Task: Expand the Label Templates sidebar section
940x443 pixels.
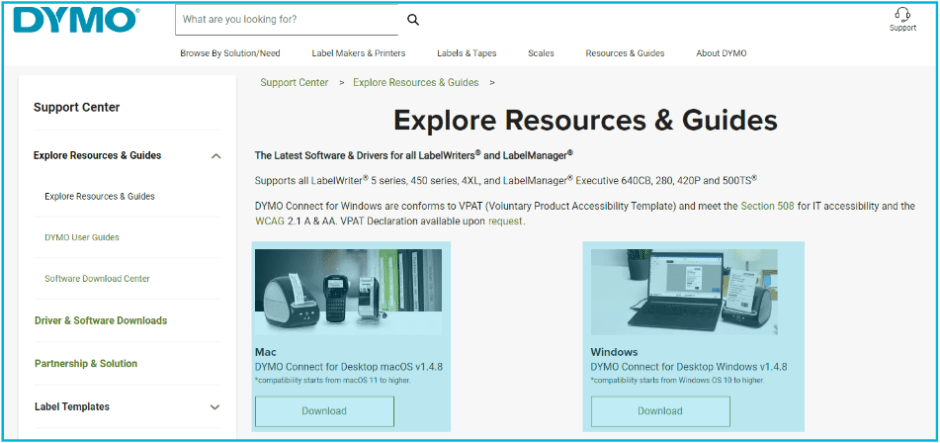Action: 215,407
